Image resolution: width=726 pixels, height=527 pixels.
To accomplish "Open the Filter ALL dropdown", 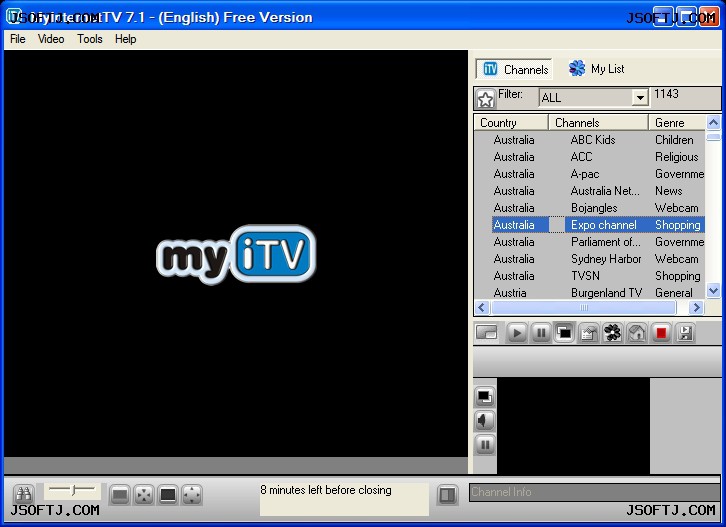I will (x=640, y=98).
